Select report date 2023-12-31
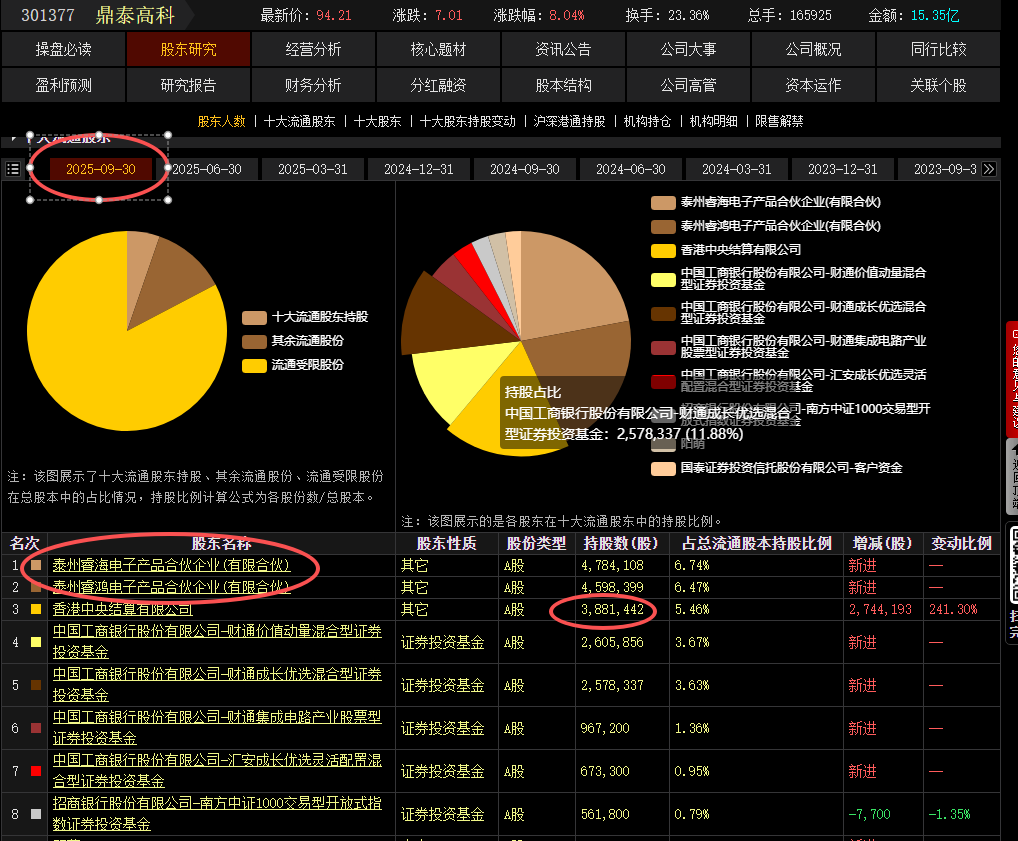The image size is (1018, 841). tap(843, 169)
